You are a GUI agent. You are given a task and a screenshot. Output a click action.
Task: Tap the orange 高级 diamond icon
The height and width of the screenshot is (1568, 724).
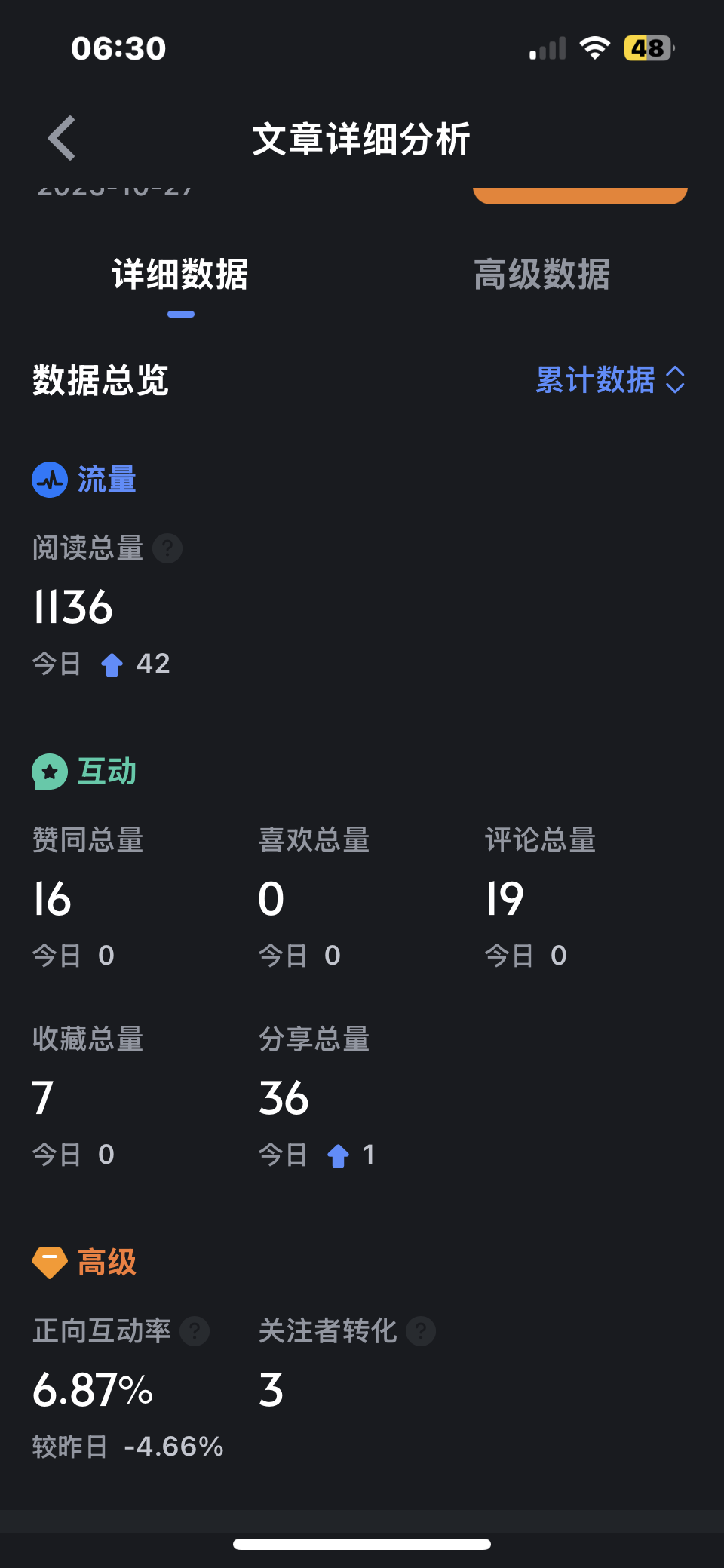[50, 1262]
